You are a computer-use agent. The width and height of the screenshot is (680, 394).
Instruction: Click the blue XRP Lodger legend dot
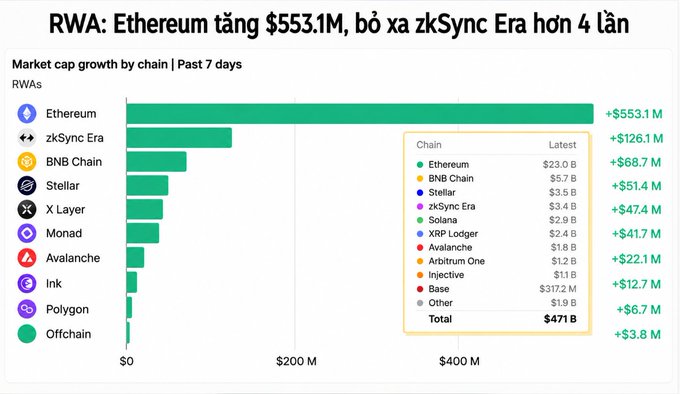(420, 234)
